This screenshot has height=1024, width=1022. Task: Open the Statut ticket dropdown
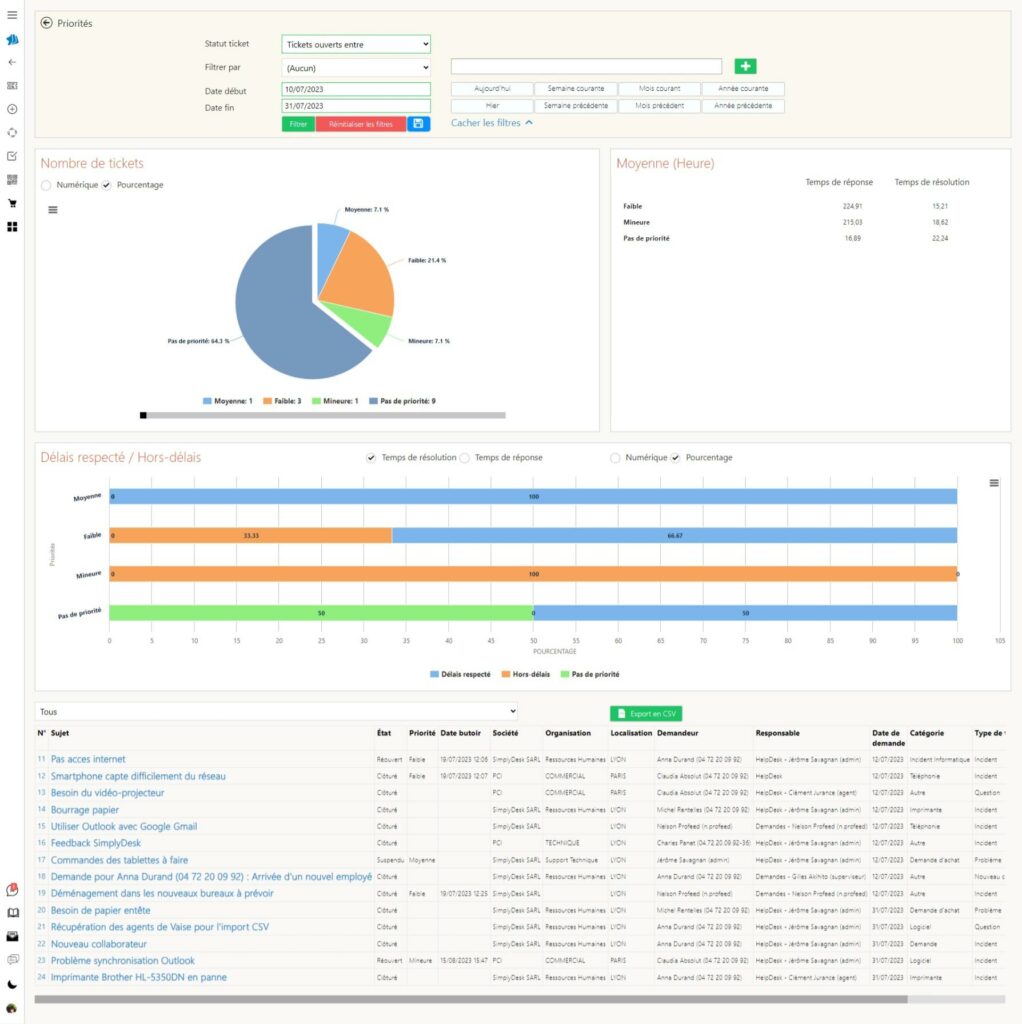[354, 44]
